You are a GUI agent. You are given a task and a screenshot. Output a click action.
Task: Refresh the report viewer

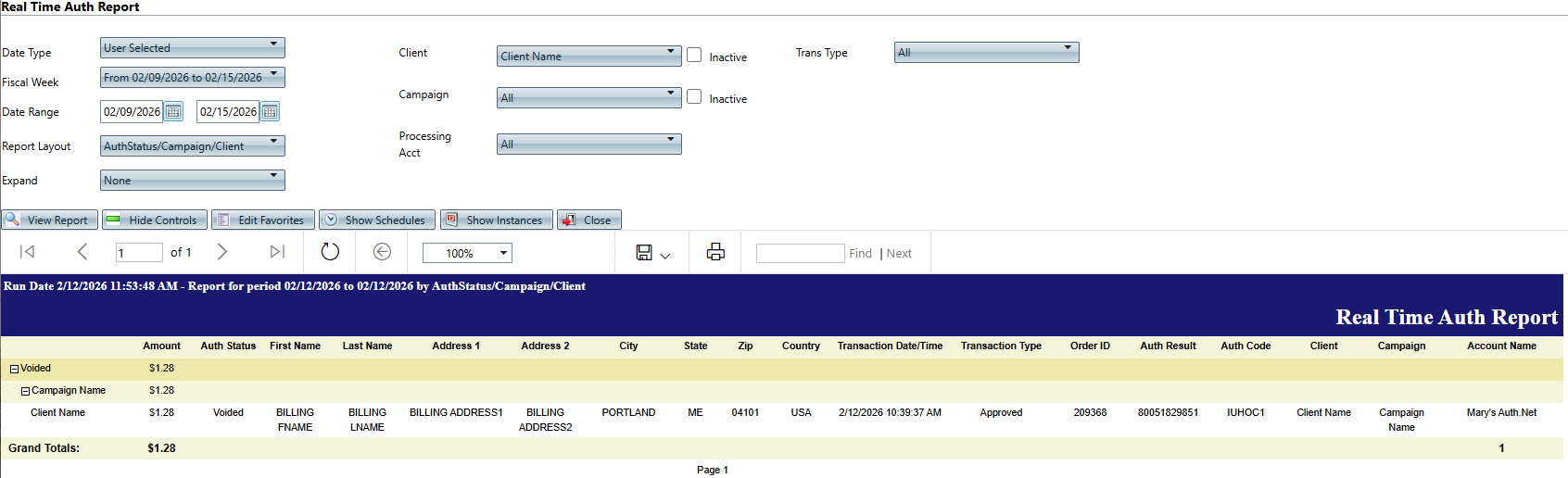click(330, 252)
